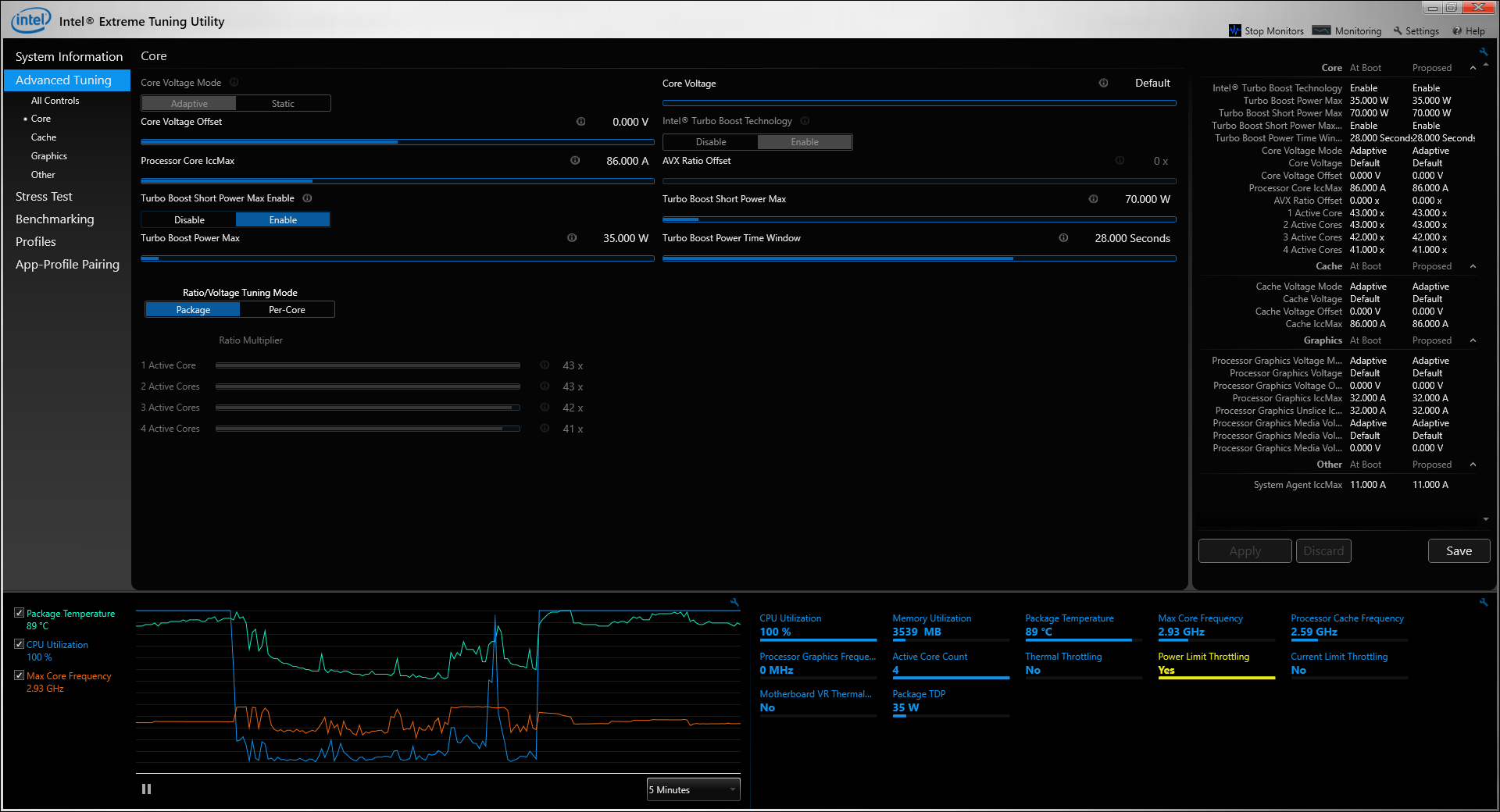Collapse the Cache section in summary panel
Image resolution: width=1500 pixels, height=812 pixels.
click(1473, 266)
